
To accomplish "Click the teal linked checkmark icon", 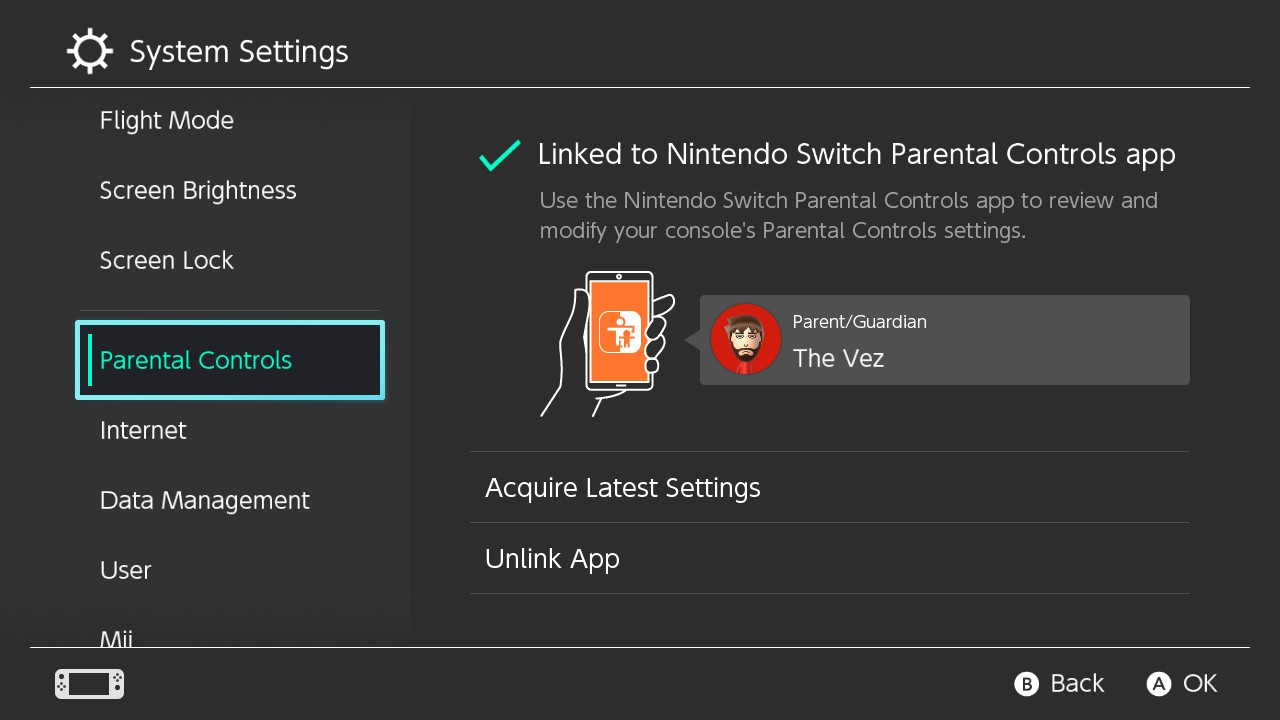I will [x=499, y=156].
